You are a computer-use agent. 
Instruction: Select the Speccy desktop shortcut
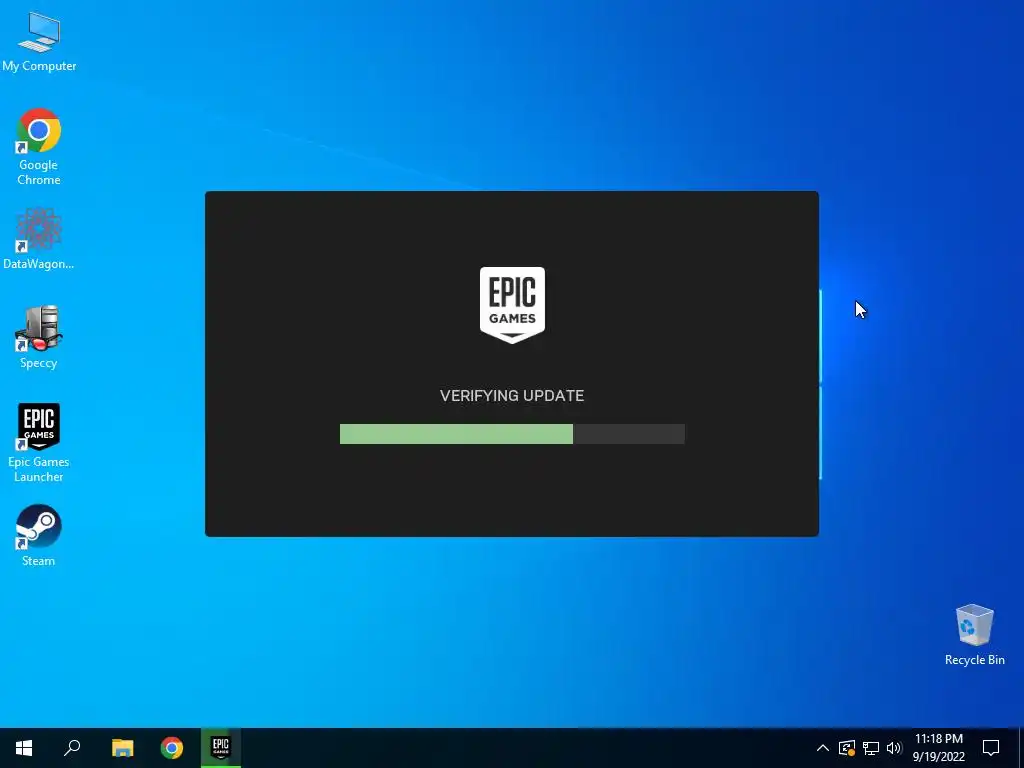point(39,338)
